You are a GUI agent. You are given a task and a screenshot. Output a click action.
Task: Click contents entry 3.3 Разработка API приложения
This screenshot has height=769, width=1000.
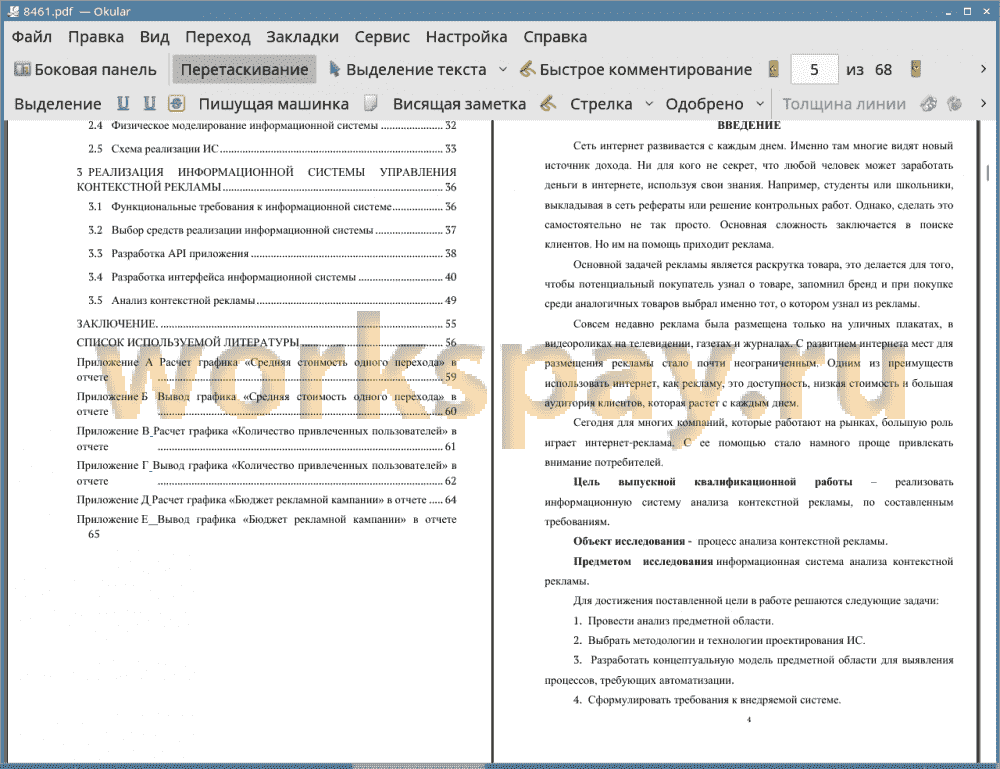(272, 254)
